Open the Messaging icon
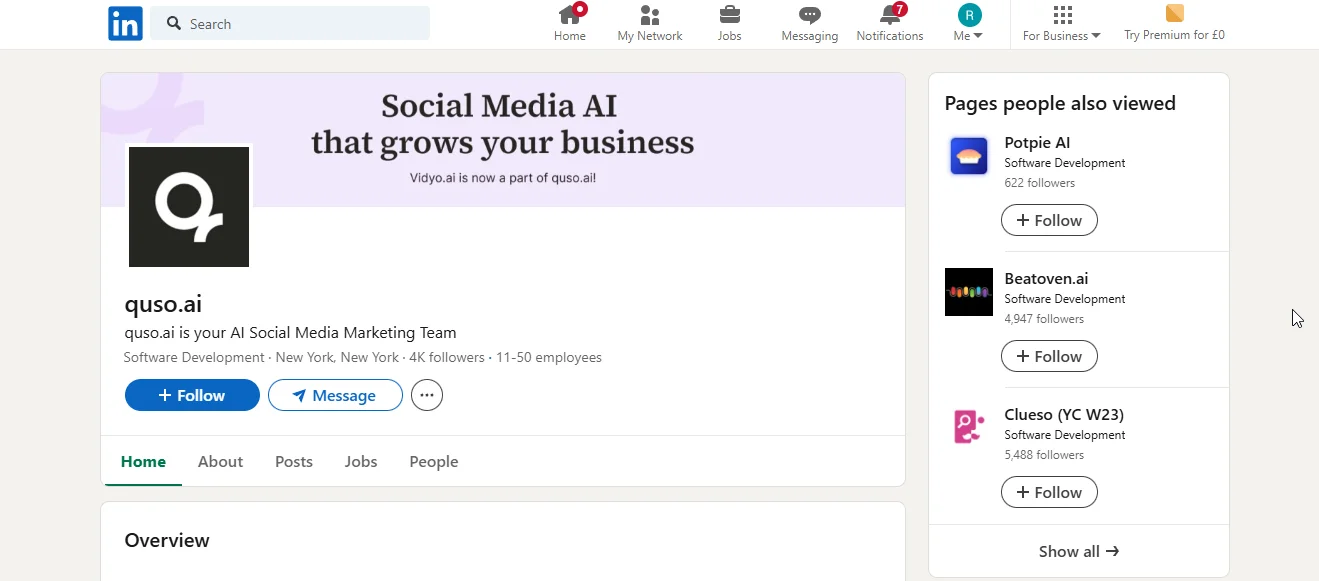Image resolution: width=1319 pixels, height=581 pixels. click(x=809, y=22)
